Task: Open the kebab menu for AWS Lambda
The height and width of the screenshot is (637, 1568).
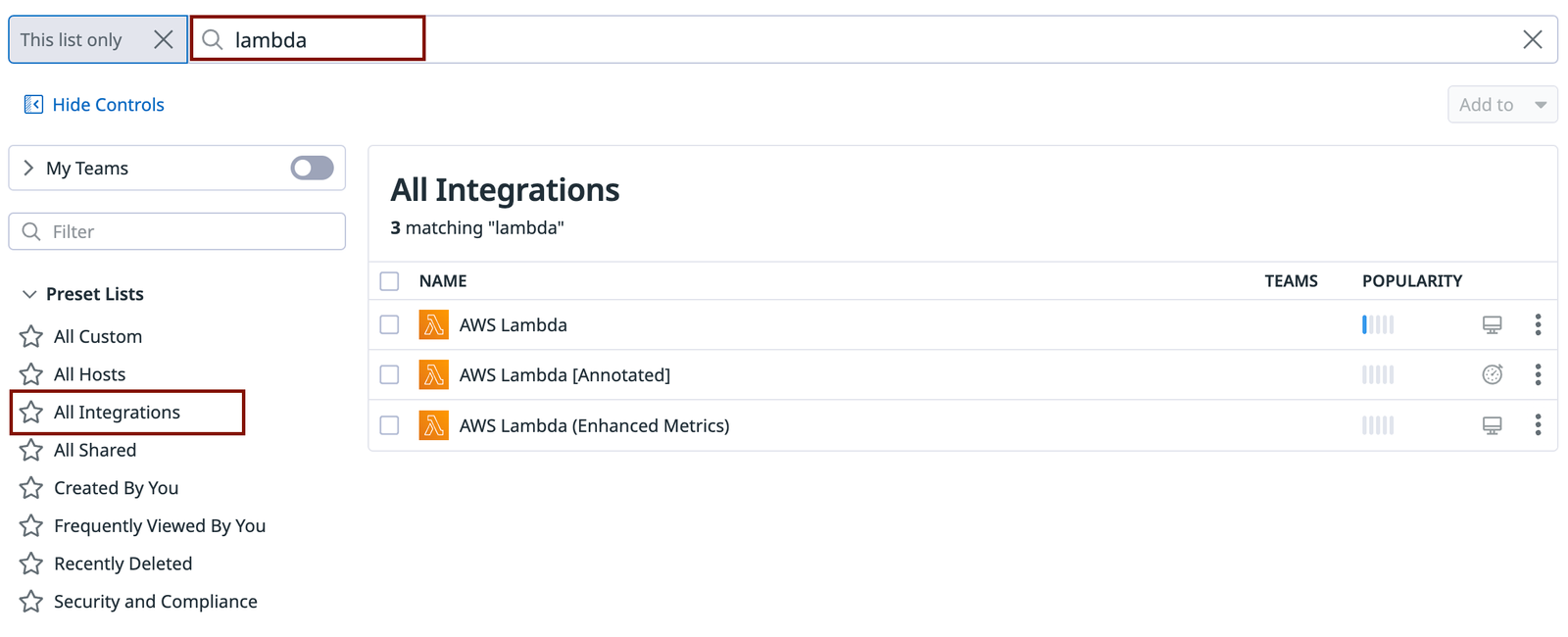Action: click(x=1539, y=324)
